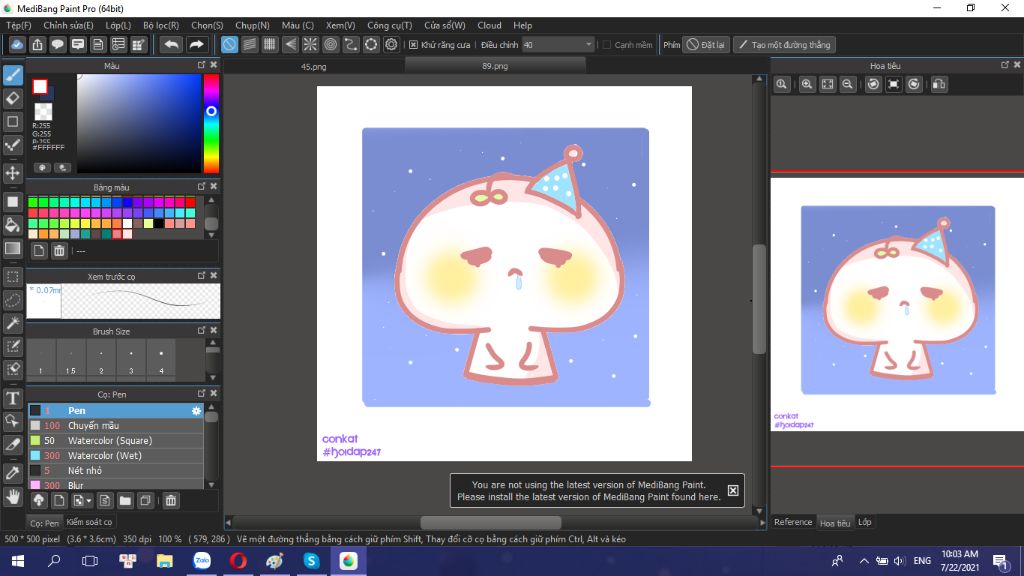
Task: Click palette scroll down arrow
Action: [211, 234]
